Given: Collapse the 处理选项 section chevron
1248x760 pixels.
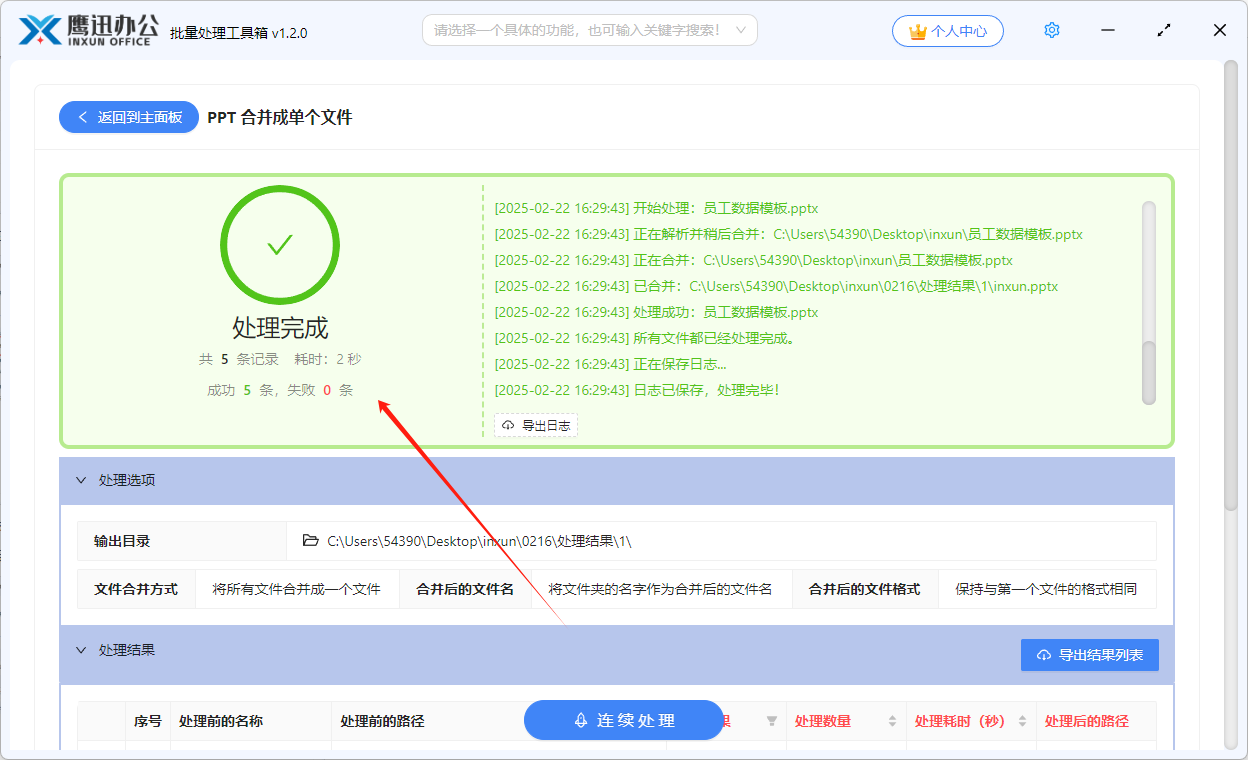Looking at the screenshot, I should pos(81,480).
